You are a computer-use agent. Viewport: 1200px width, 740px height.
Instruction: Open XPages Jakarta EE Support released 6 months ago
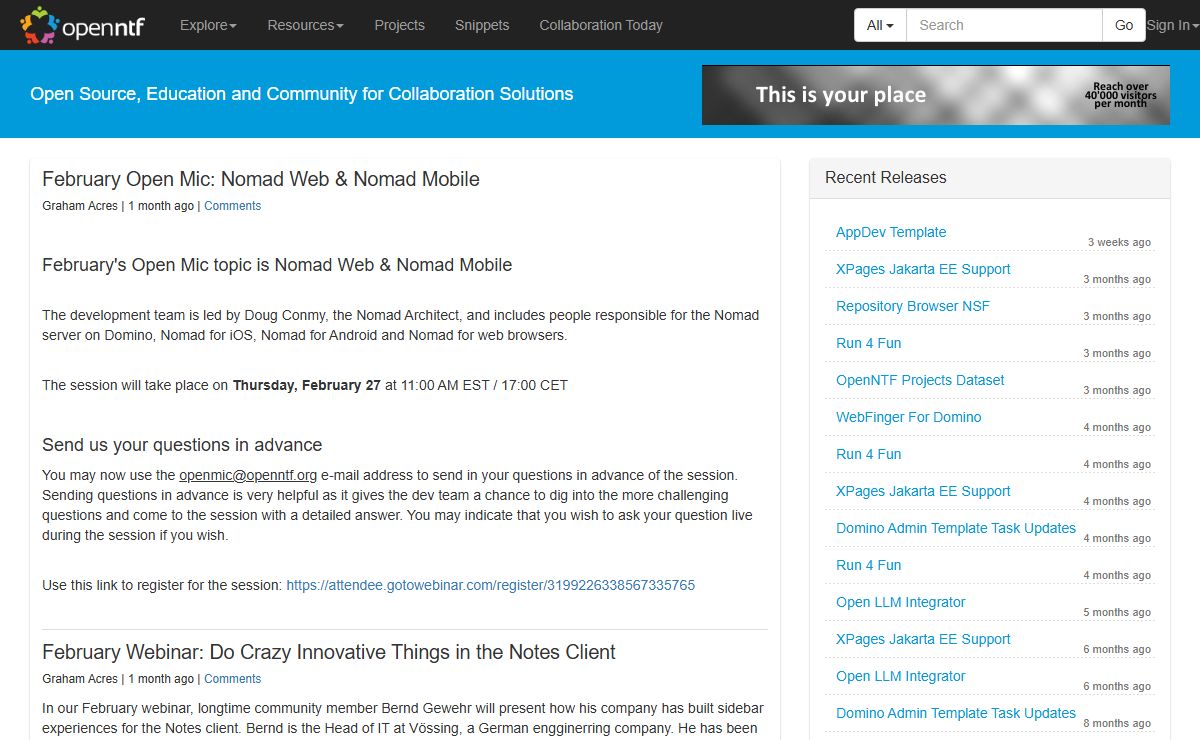point(923,639)
